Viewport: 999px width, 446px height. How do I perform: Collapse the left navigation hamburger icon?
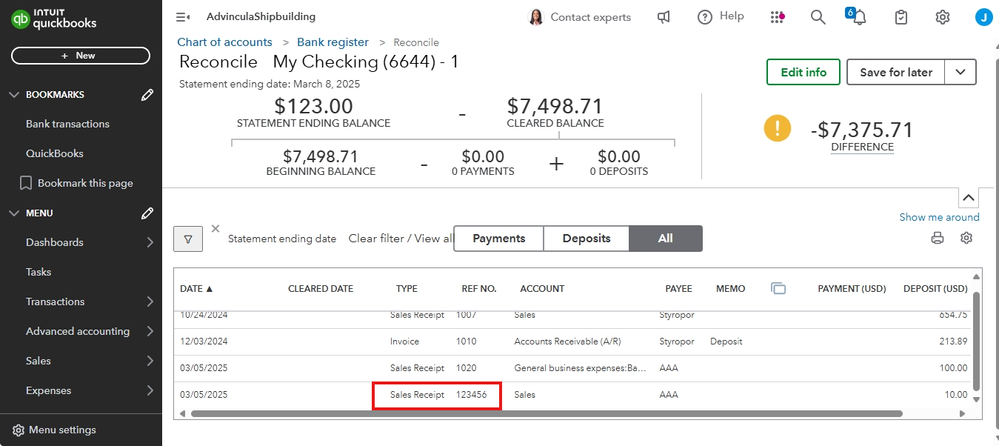click(x=182, y=17)
